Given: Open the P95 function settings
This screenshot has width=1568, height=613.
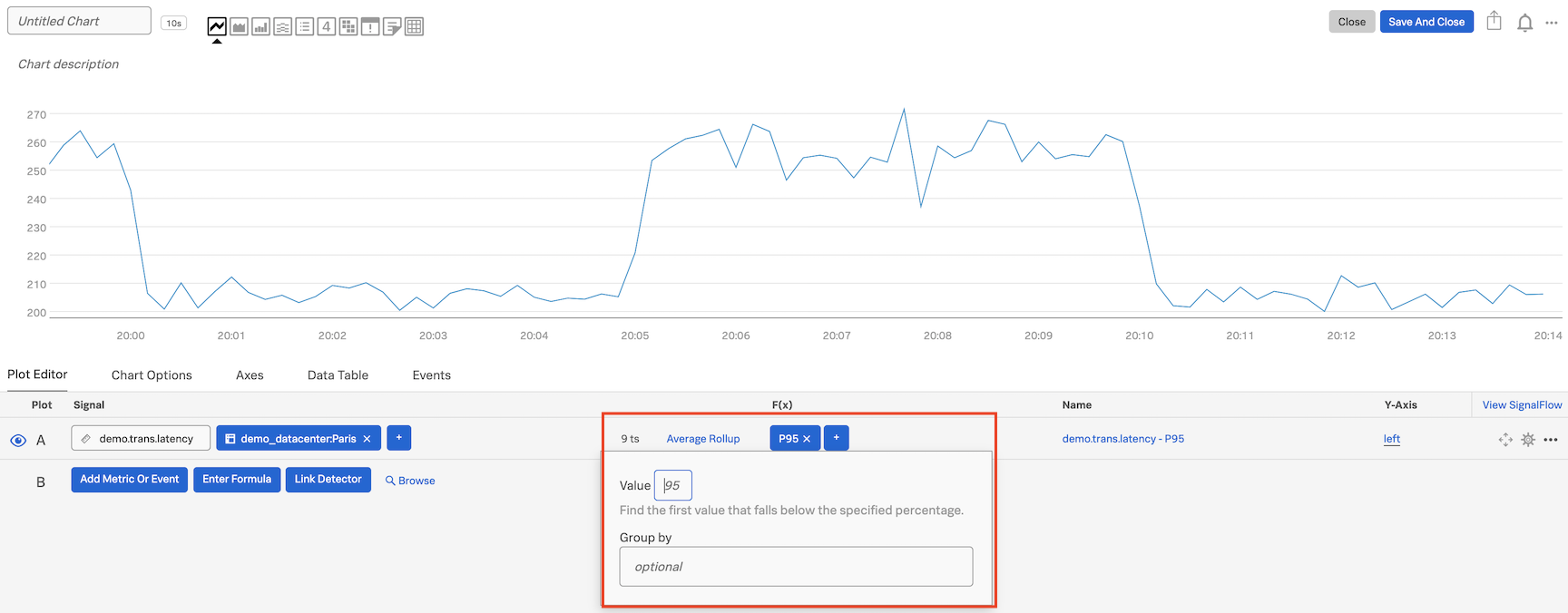Looking at the screenshot, I should pos(788,439).
